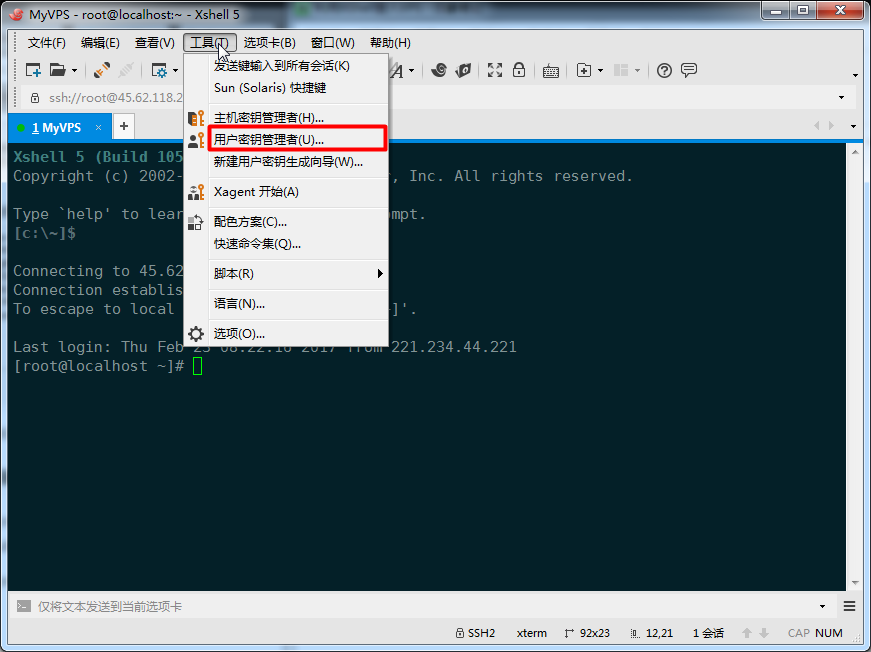Click the Reconnect plug icon in toolbar
Image resolution: width=871 pixels, height=652 pixels.
tap(102, 71)
